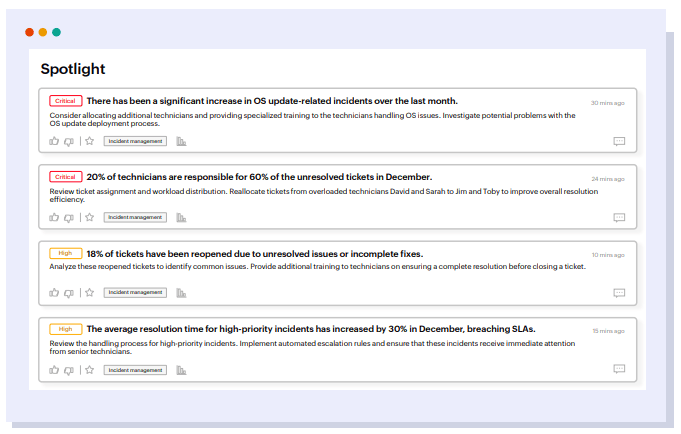Click the '10 mins ago' timestamp

(608, 255)
